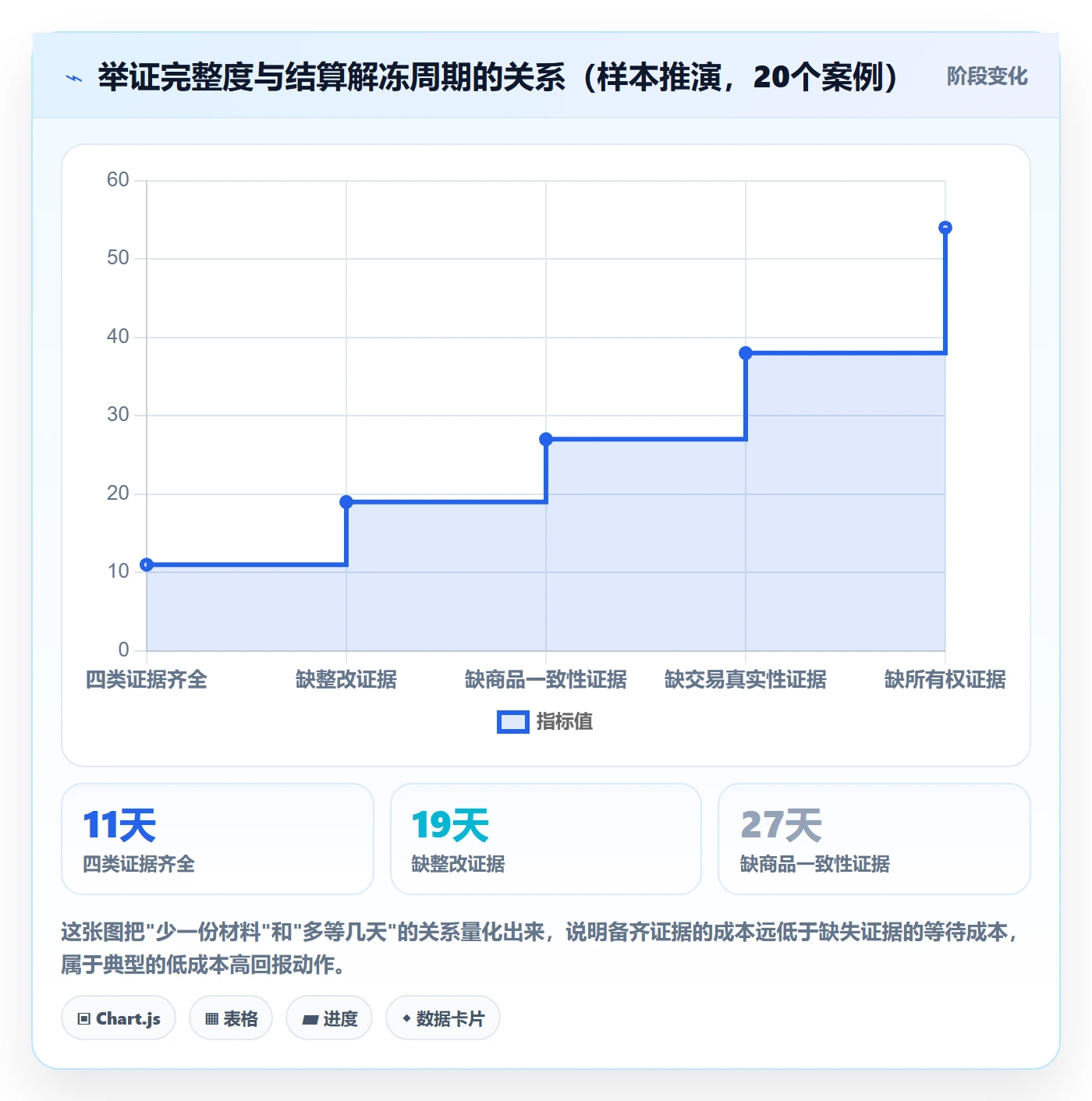Screen dimensions: 1092x1101
Task: Toggle the 指标值 legend swatch
Action: 513,722
